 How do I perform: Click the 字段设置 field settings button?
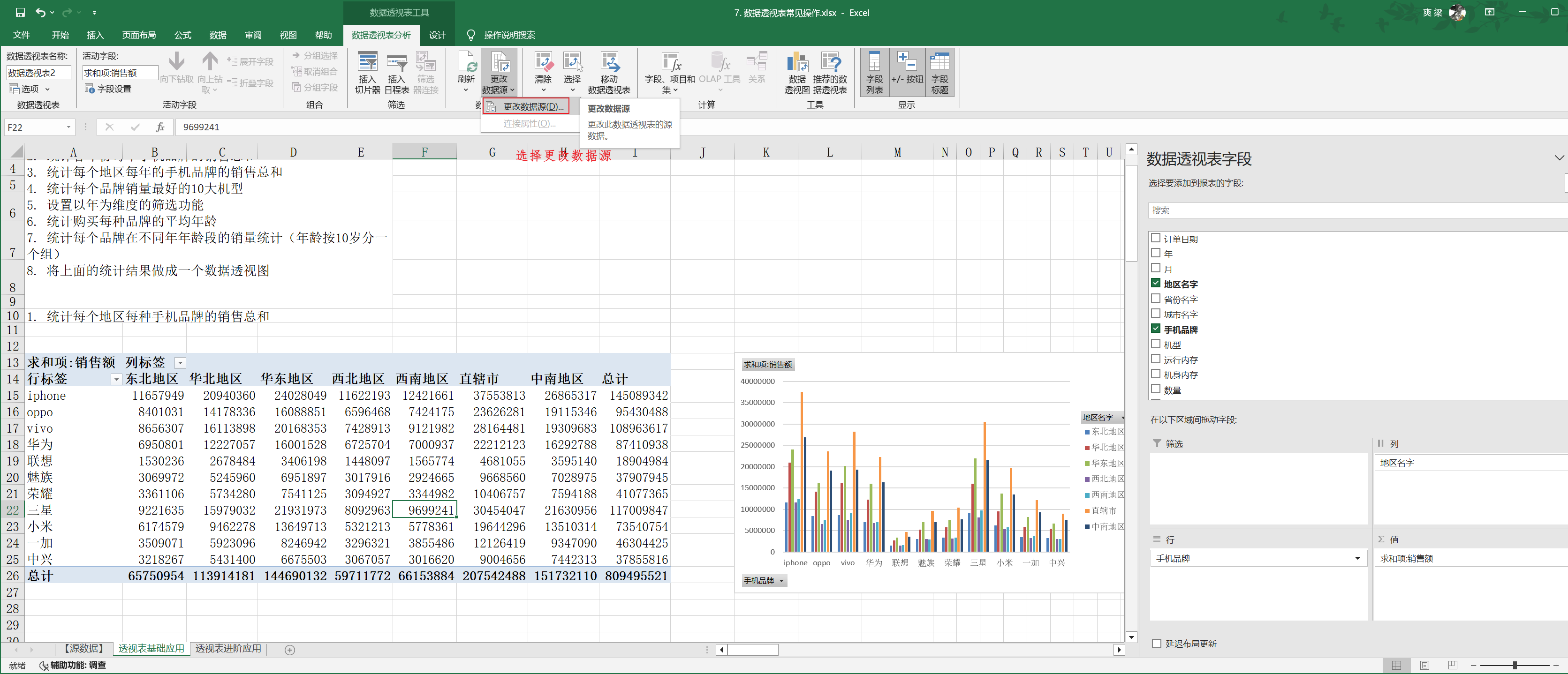[108, 89]
